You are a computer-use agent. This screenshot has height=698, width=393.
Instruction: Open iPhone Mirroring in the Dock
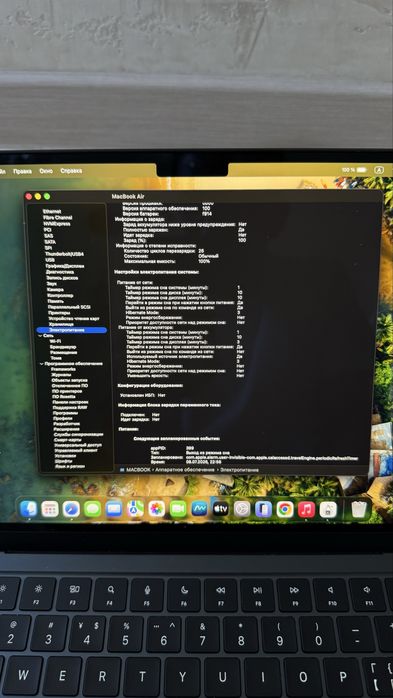pos(263,509)
